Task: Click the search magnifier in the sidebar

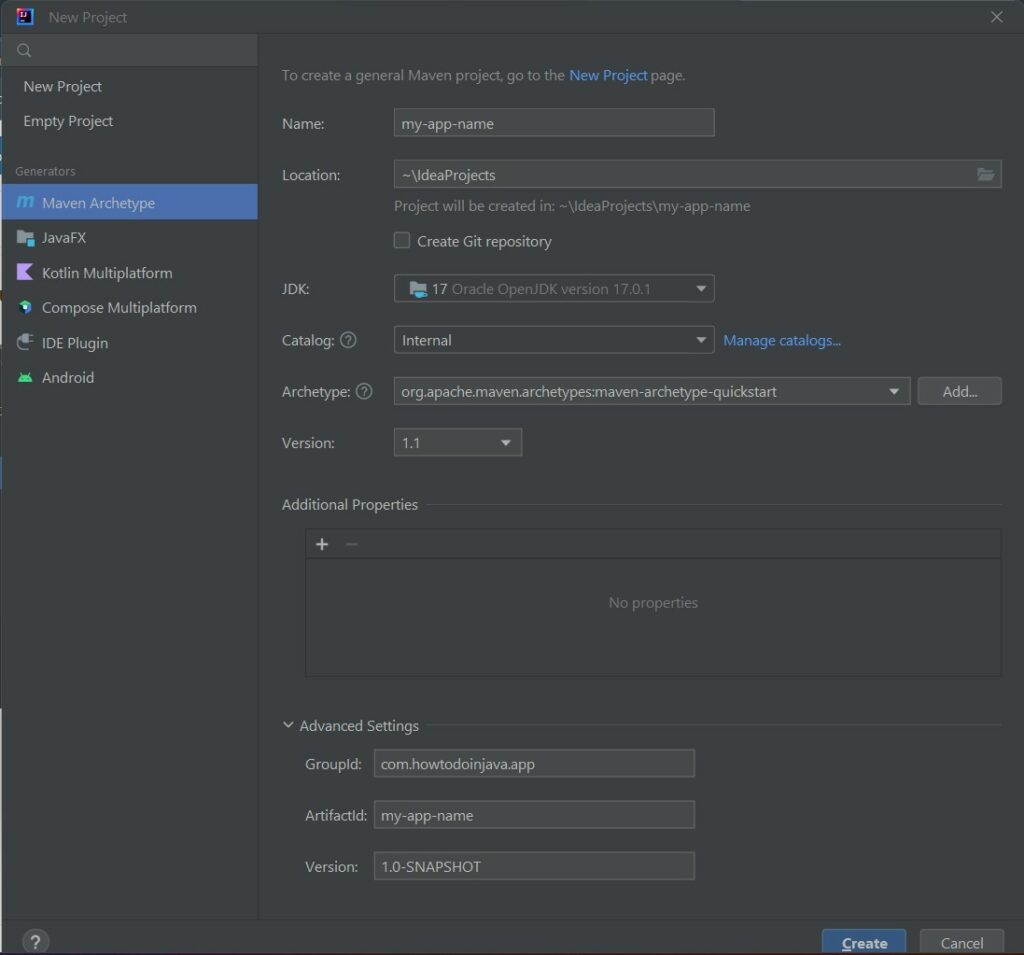Action: pyautogui.click(x=22, y=48)
